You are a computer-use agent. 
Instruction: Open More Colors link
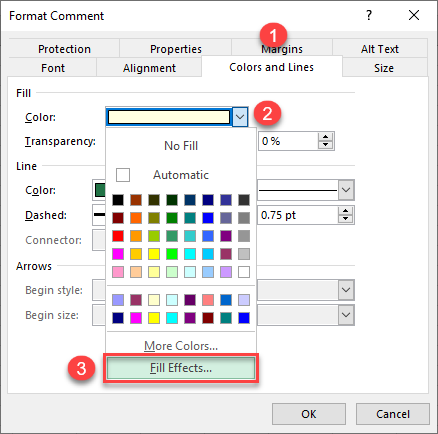pyautogui.click(x=181, y=346)
